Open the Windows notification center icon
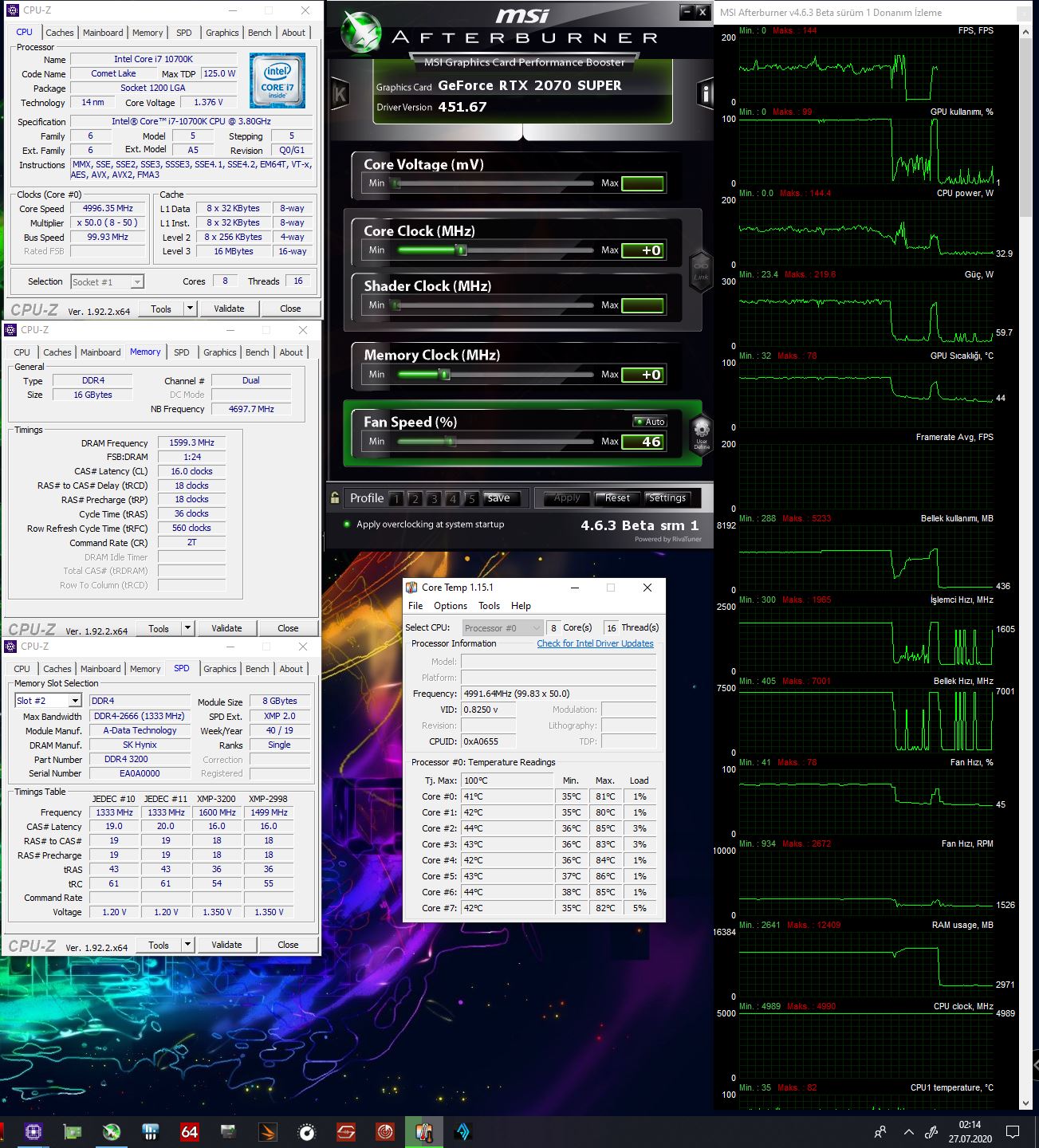Image resolution: width=1039 pixels, height=1148 pixels. pyautogui.click(x=1013, y=1131)
